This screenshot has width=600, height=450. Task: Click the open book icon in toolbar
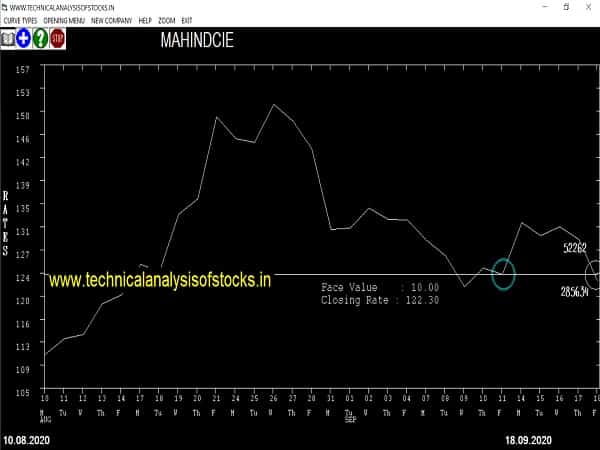pos(8,39)
